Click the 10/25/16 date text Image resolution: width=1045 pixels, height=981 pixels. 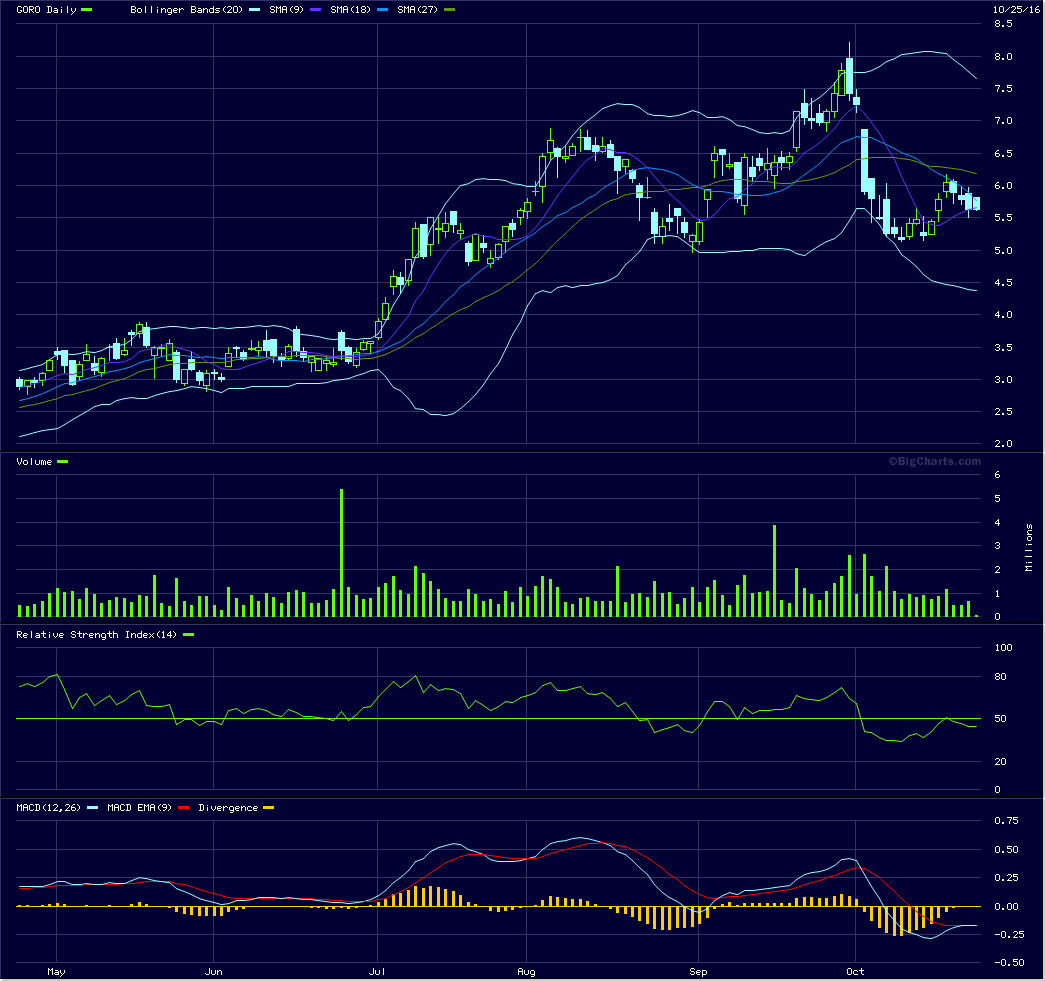pyautogui.click(x=1016, y=9)
